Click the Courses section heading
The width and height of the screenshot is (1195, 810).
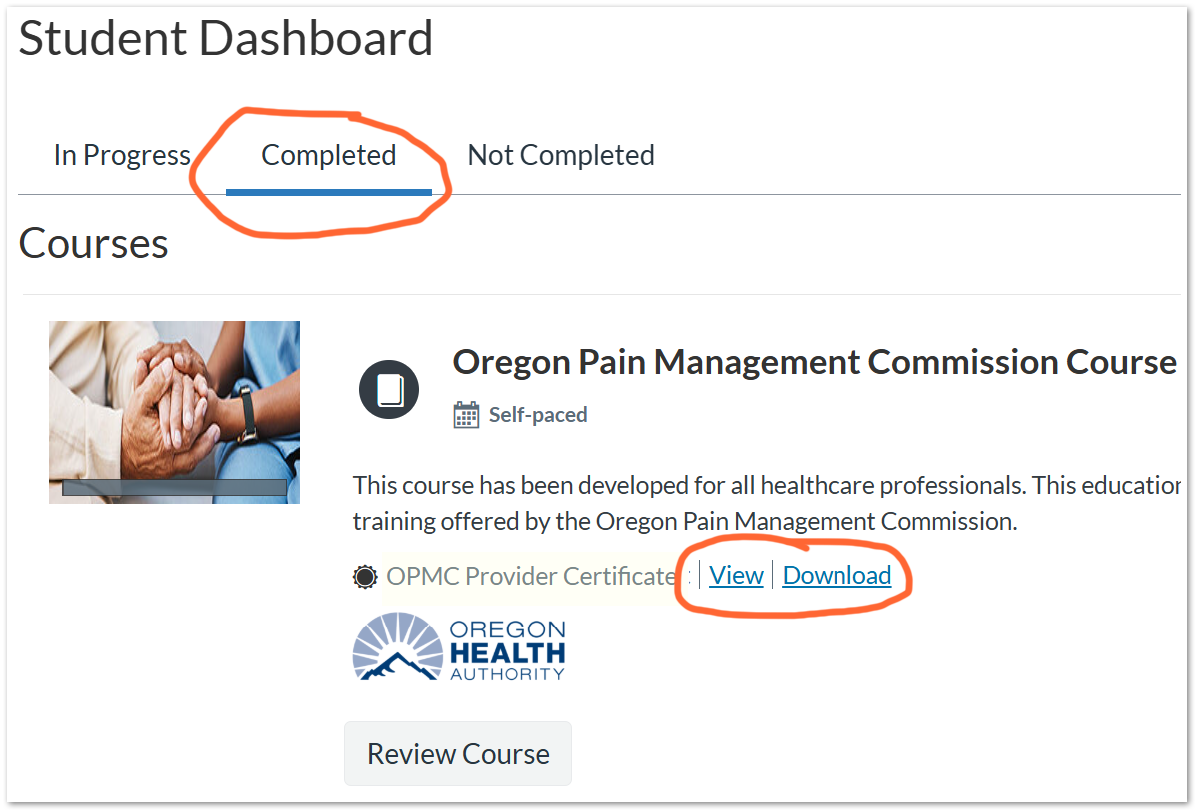[x=94, y=243]
